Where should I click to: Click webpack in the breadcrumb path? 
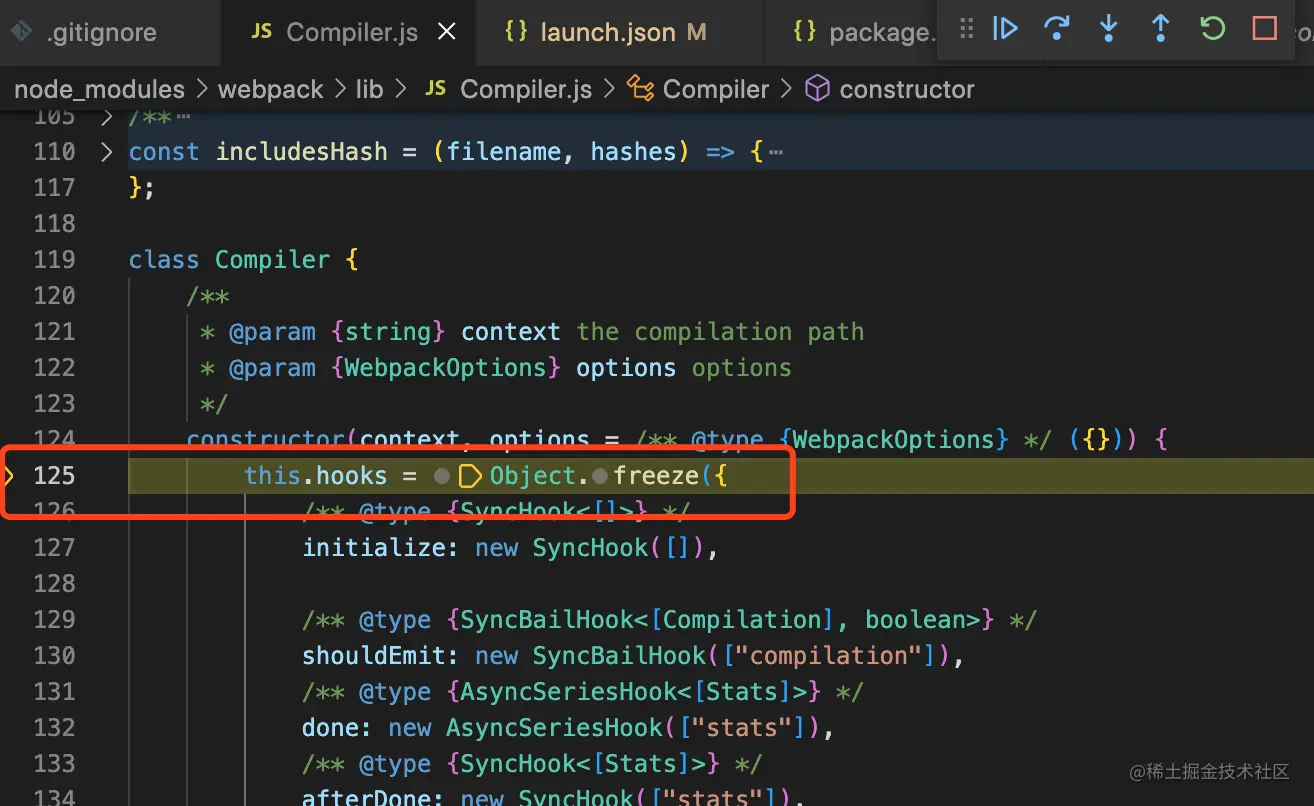coord(270,89)
